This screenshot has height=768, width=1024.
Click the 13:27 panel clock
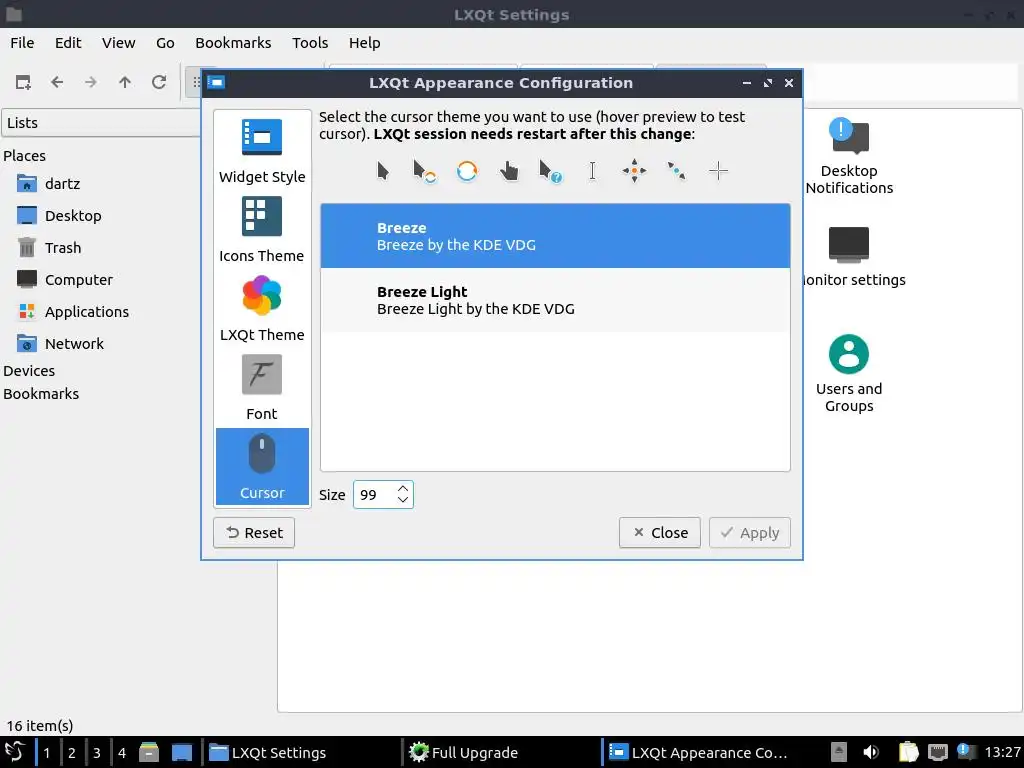coord(1002,752)
